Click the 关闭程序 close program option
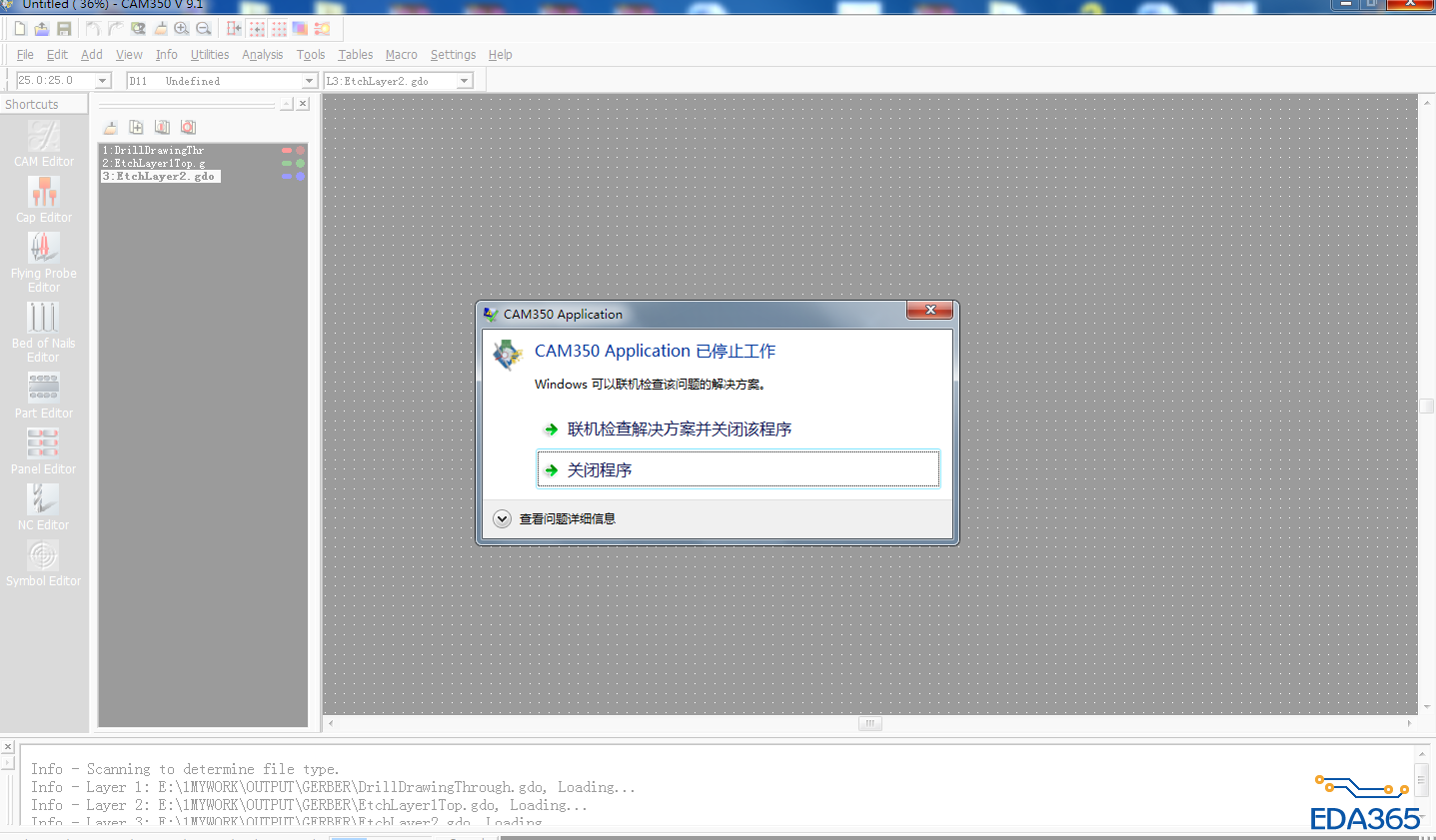The width and height of the screenshot is (1436, 840). tap(738, 469)
